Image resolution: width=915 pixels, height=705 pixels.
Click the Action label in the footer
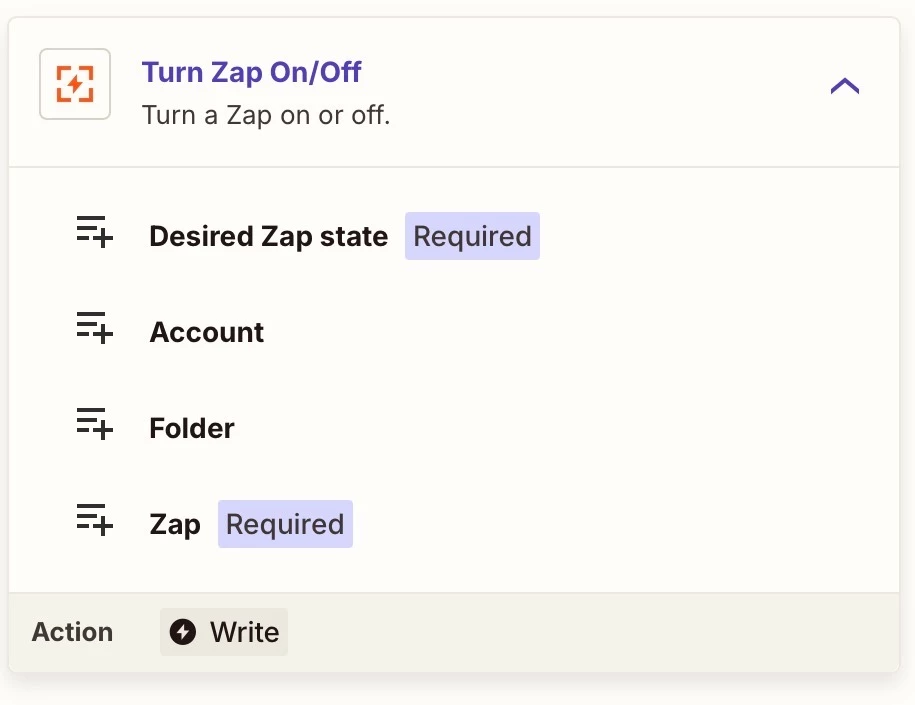coord(72,632)
